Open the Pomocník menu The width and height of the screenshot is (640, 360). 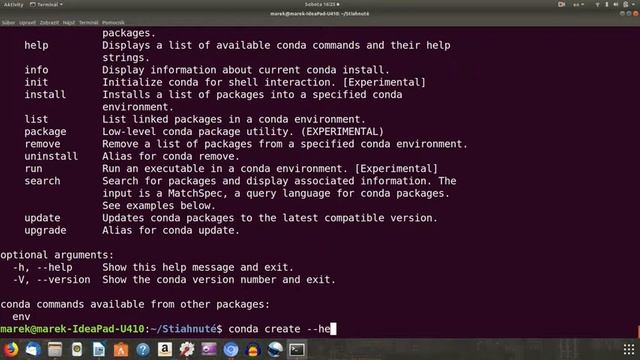click(113, 22)
